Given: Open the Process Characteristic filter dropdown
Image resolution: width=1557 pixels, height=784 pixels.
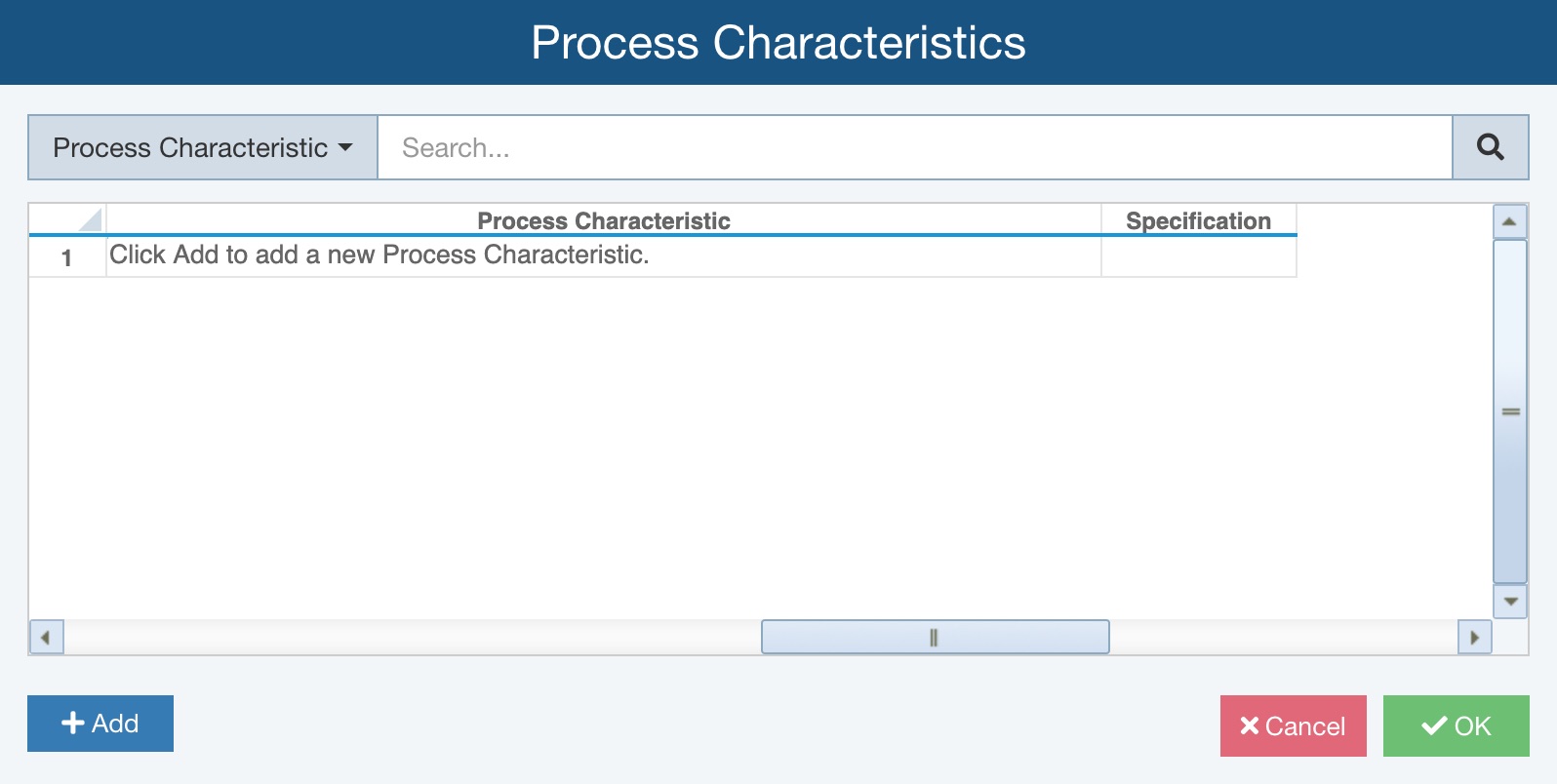Looking at the screenshot, I should click(x=203, y=147).
